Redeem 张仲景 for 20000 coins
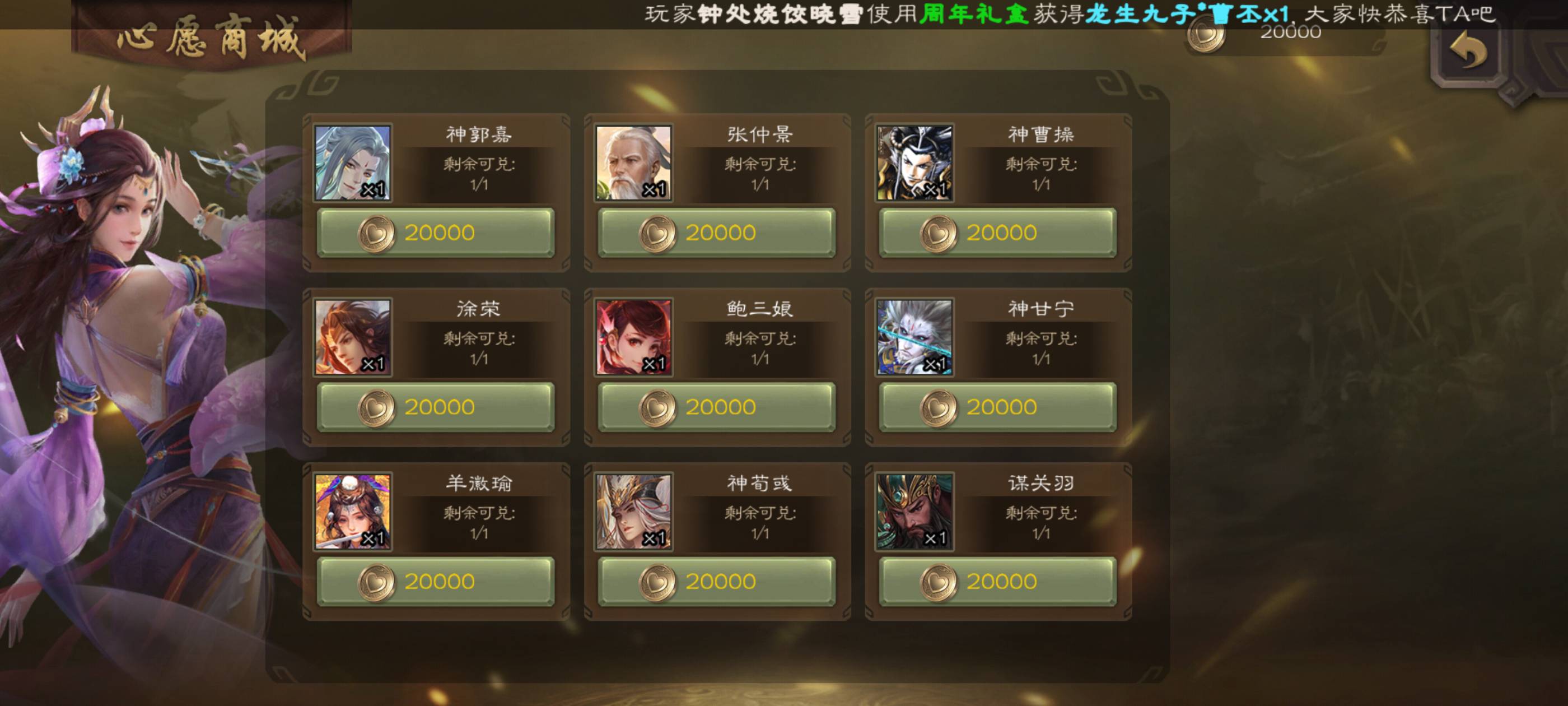The image size is (1568, 706). [717, 233]
